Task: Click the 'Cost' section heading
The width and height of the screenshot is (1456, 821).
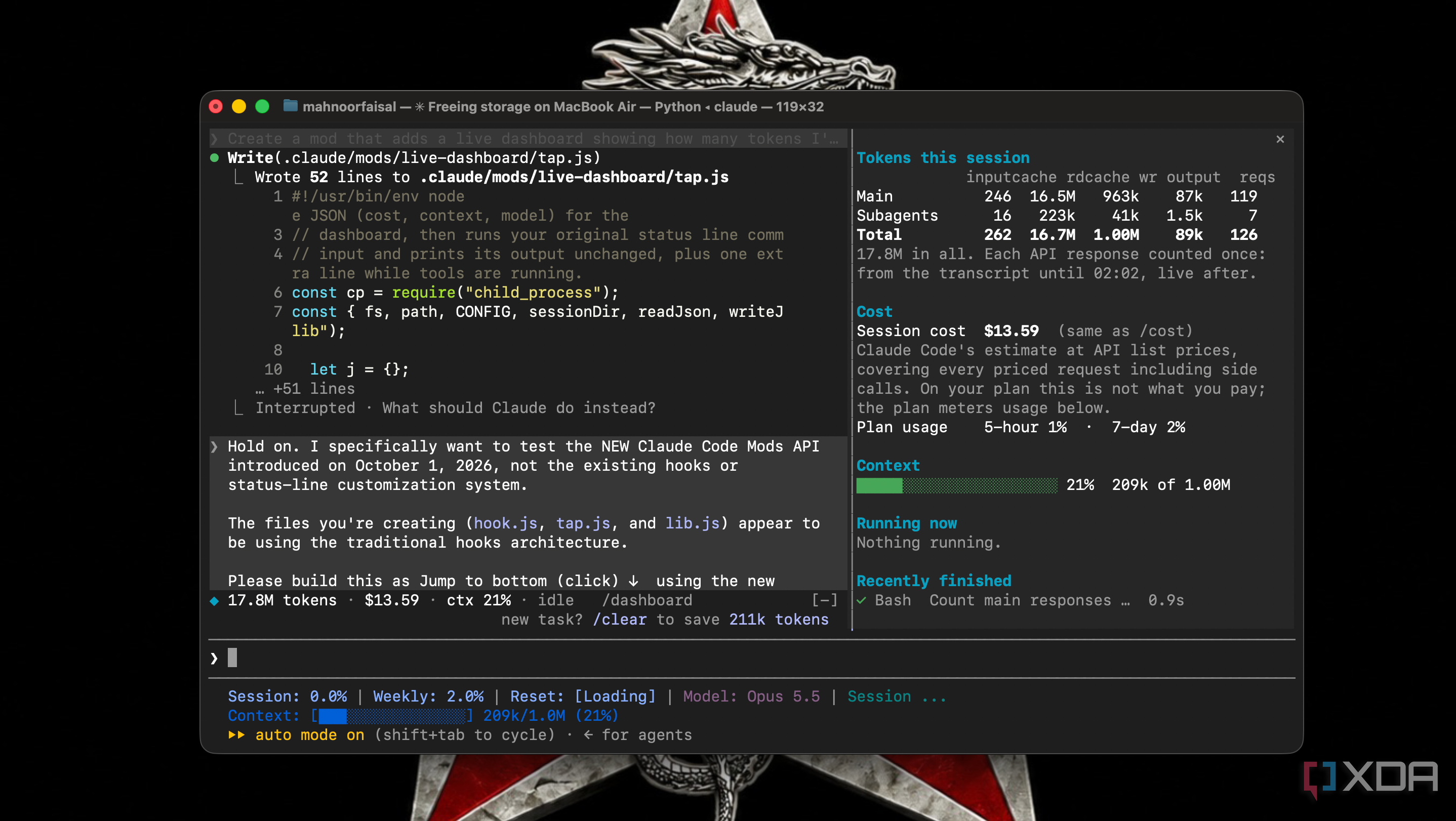Action: [874, 311]
